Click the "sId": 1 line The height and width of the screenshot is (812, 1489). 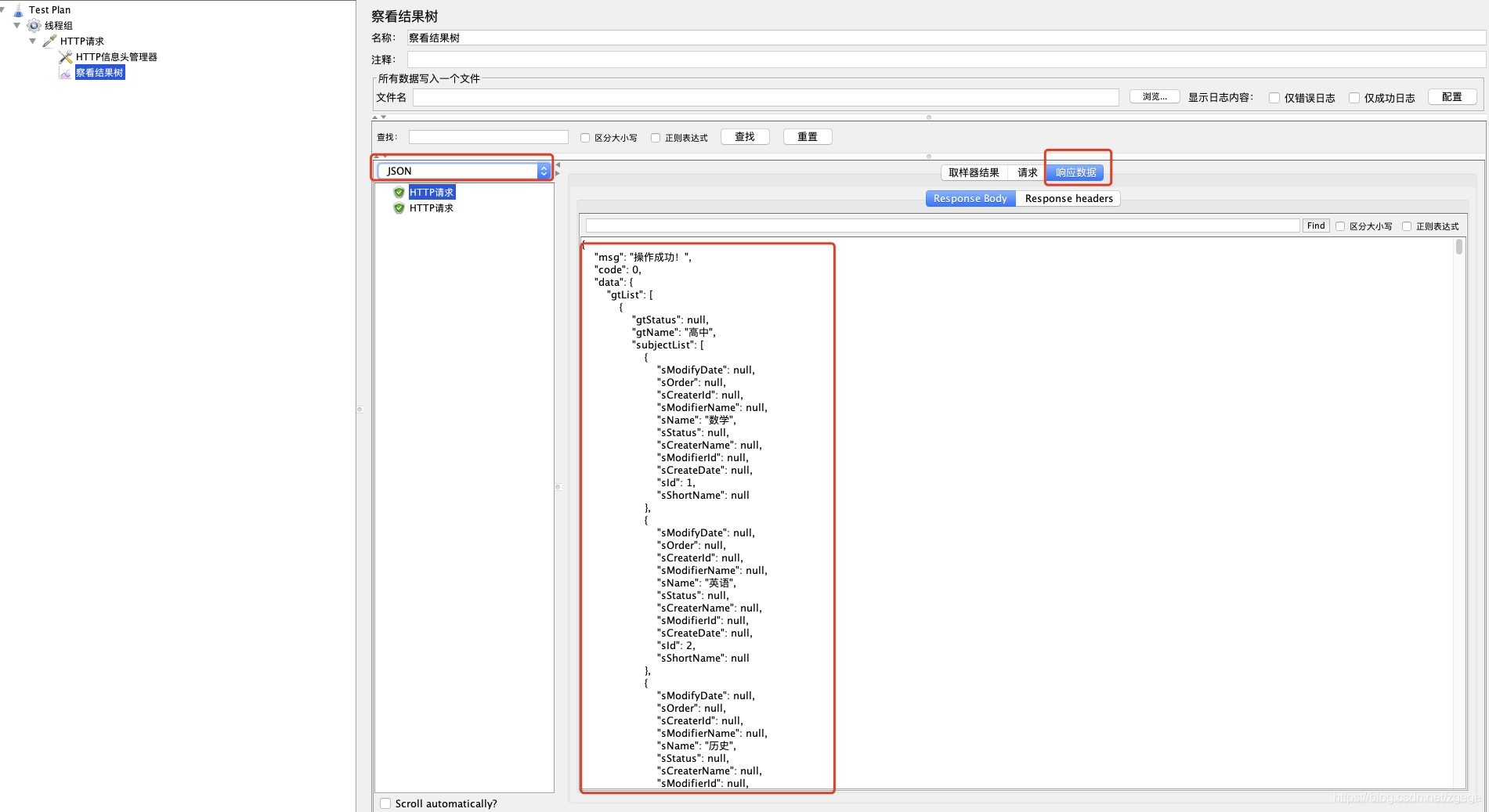click(x=676, y=483)
